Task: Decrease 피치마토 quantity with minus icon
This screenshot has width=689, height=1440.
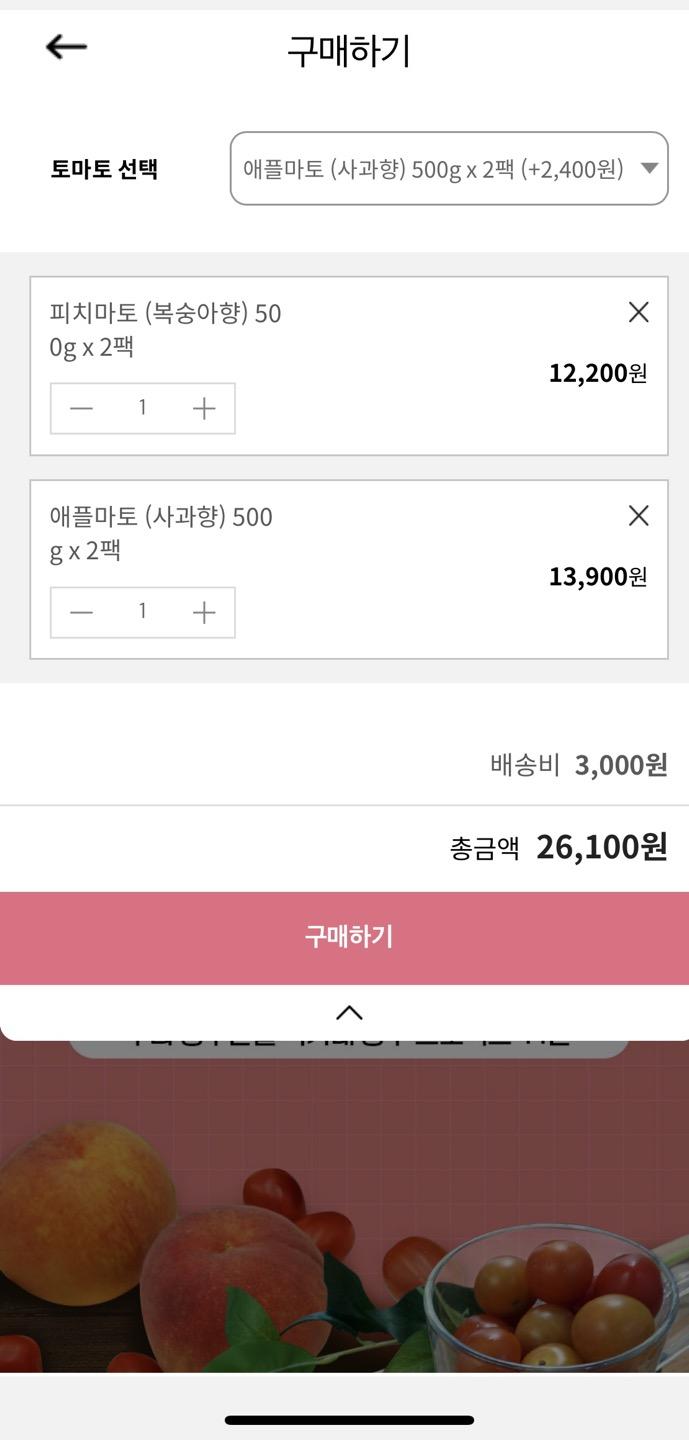Action: pos(82,408)
